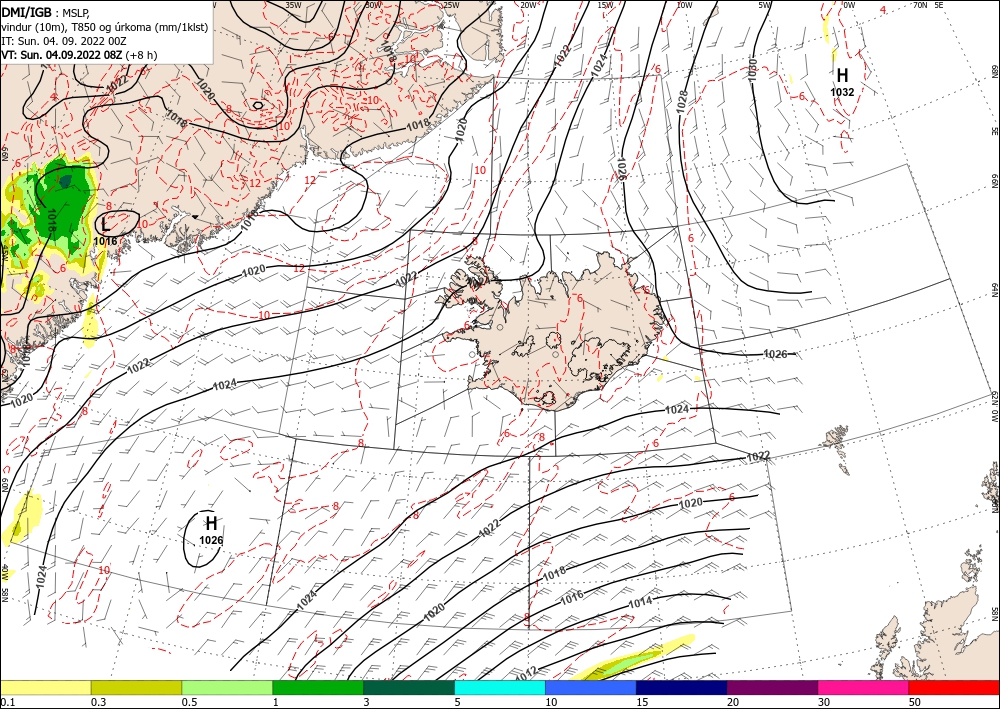The width and height of the screenshot is (1000, 709).
Task: Click the olive 0.3–0.5 legend swatch
Action: 136,687
